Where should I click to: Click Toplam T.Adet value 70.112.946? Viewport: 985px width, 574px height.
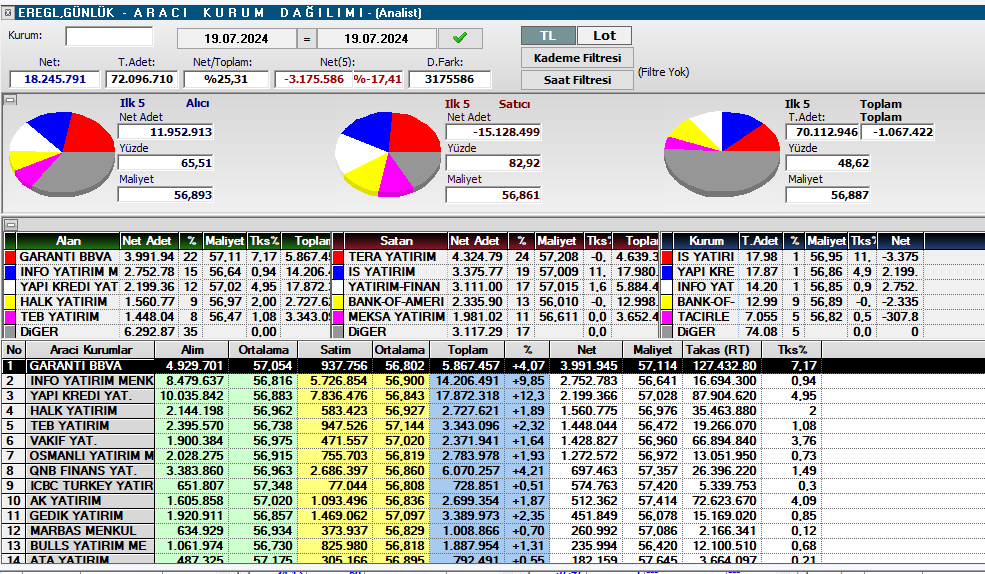tap(822, 132)
